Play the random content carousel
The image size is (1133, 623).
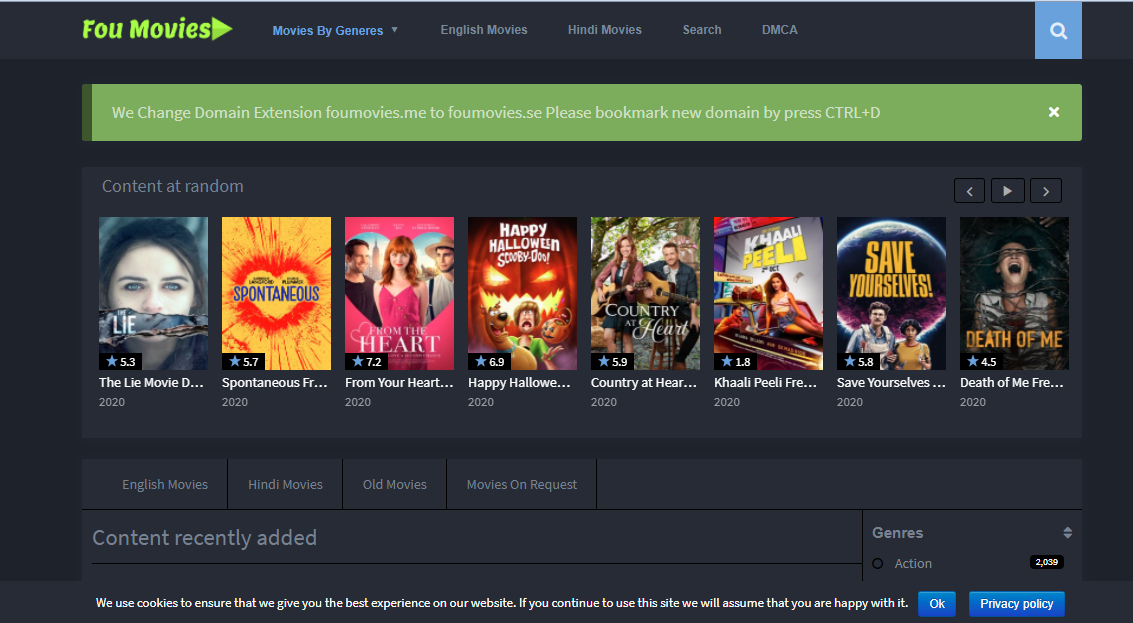(1007, 191)
